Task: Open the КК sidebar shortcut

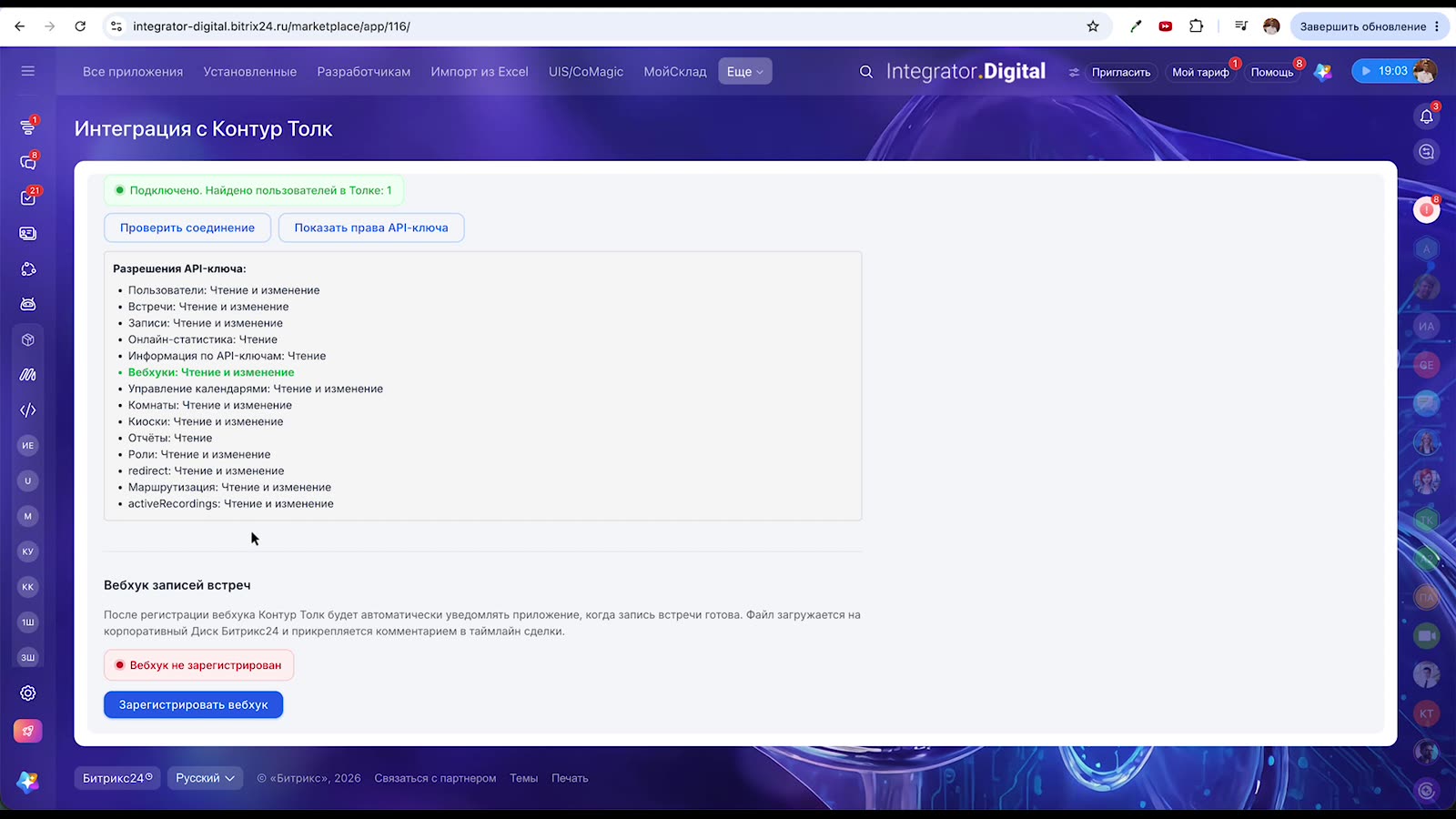Action: (28, 587)
